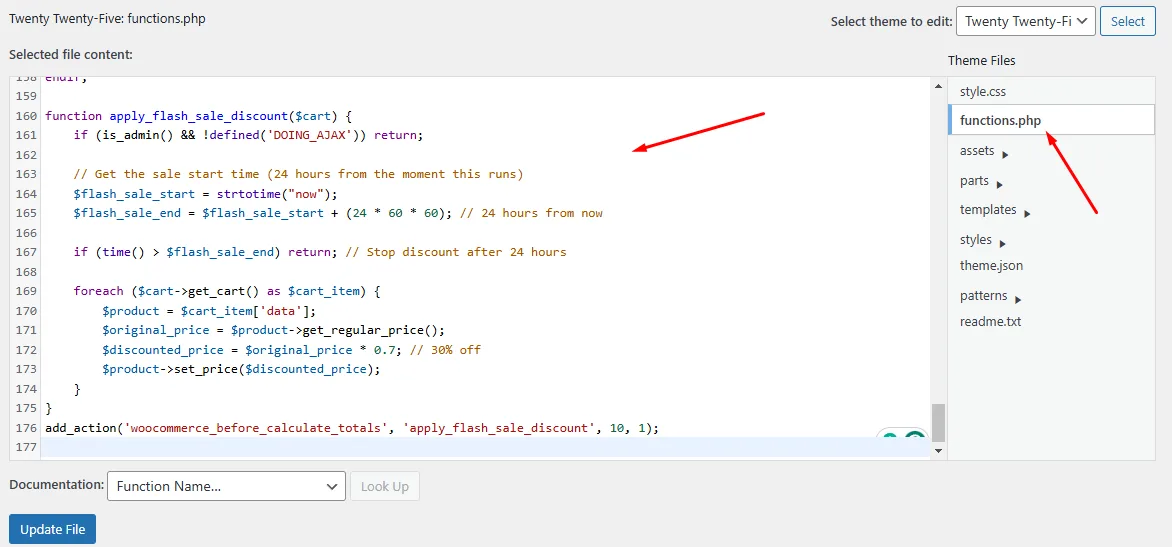Click line number 169 in the gutter
Image resolution: width=1172 pixels, height=547 pixels.
point(26,291)
